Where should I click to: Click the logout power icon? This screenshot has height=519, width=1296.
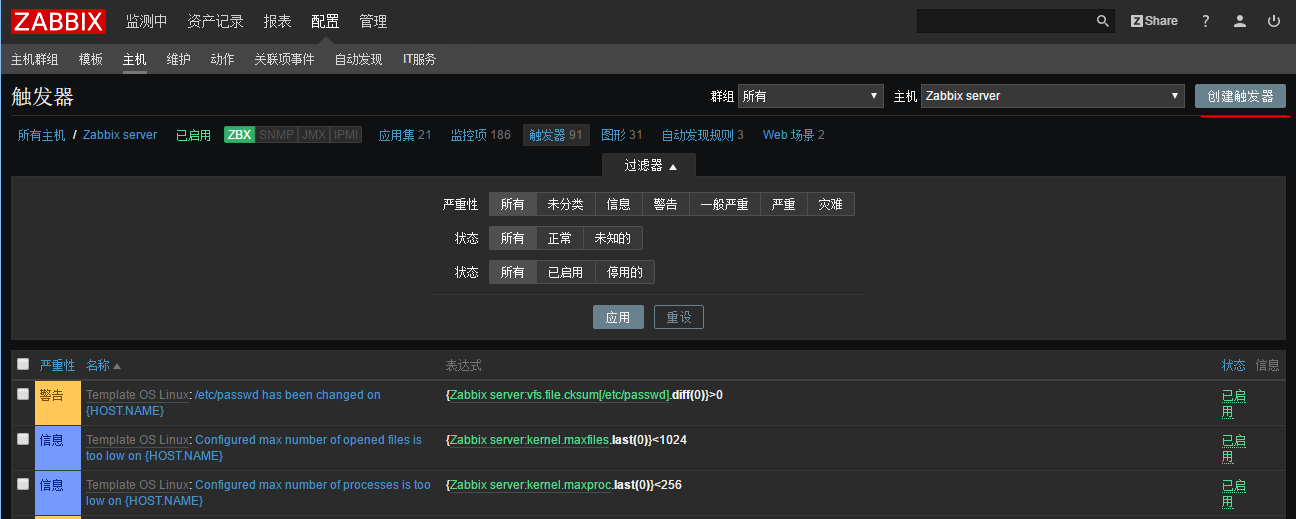pos(1274,21)
